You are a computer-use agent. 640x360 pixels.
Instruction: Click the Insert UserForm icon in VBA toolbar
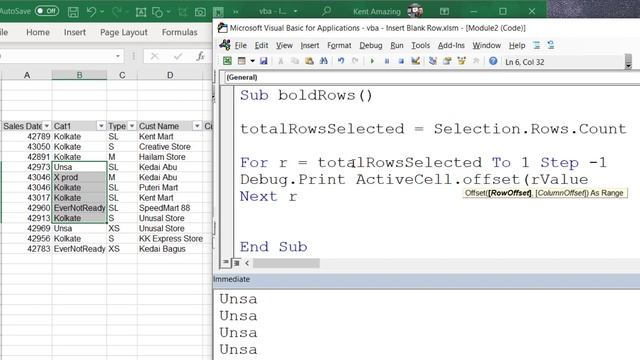point(242,61)
